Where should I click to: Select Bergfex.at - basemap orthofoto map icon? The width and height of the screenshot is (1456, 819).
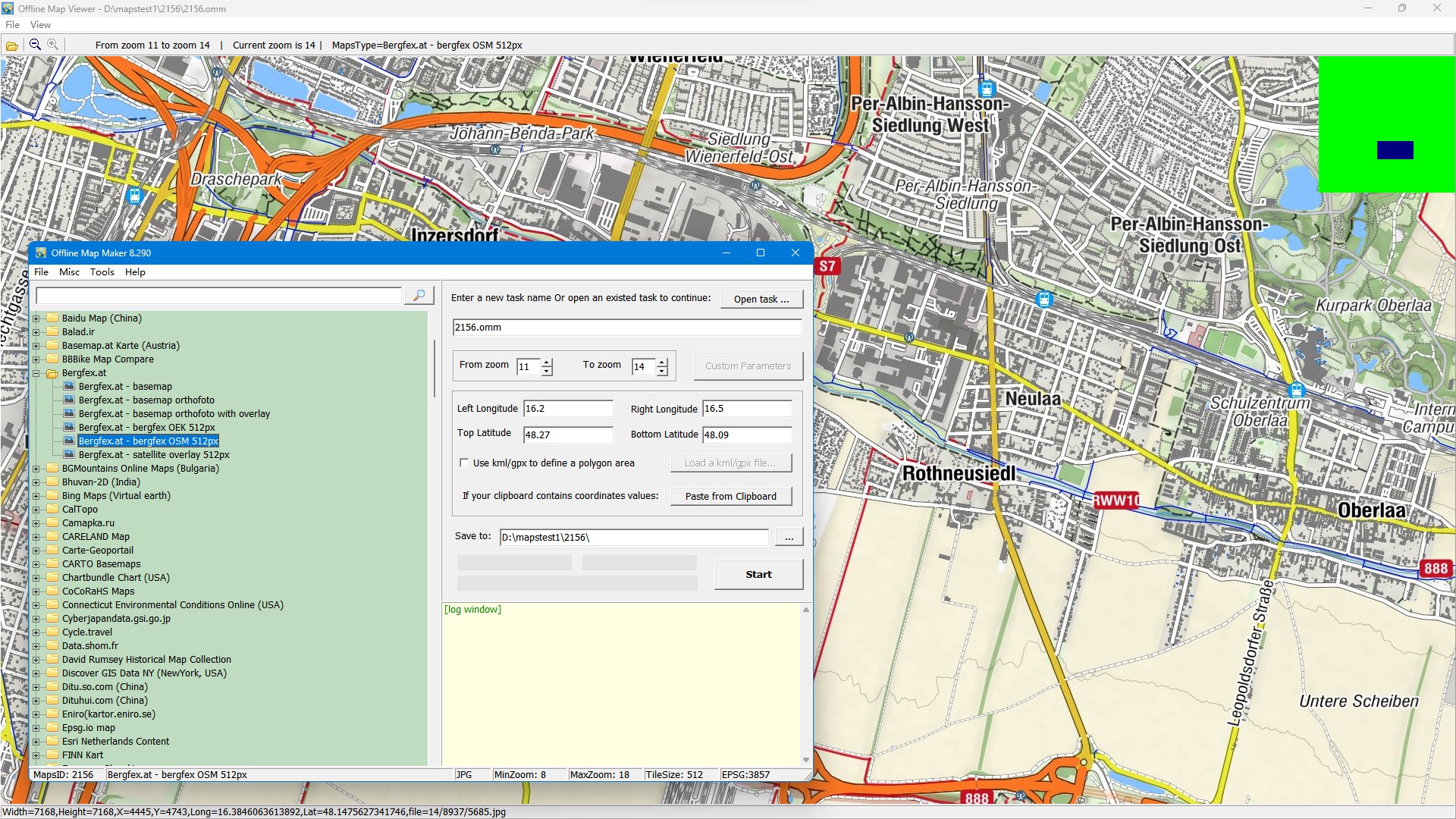click(x=70, y=400)
